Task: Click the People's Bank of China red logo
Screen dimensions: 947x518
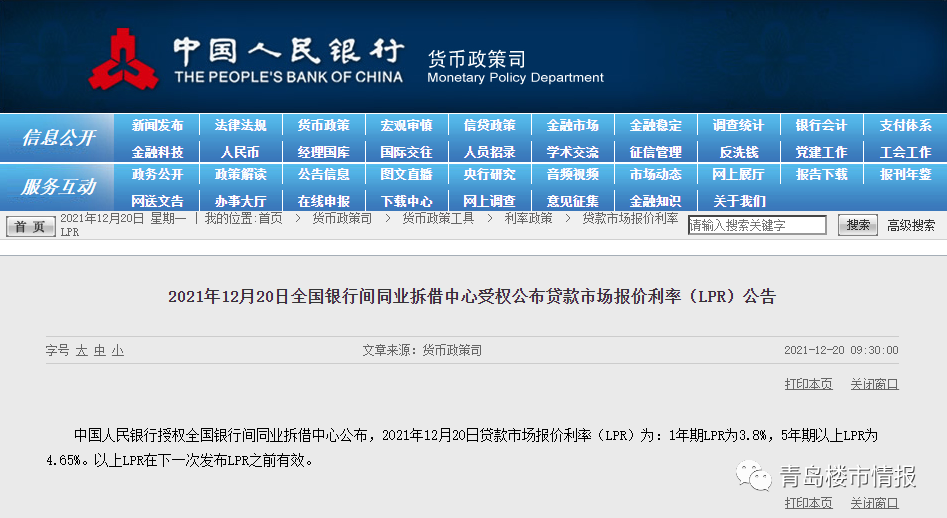Action: [x=123, y=60]
